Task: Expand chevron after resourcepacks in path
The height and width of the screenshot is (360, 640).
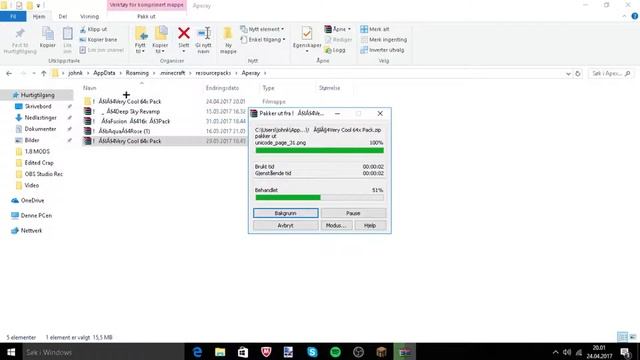Action: [236, 73]
